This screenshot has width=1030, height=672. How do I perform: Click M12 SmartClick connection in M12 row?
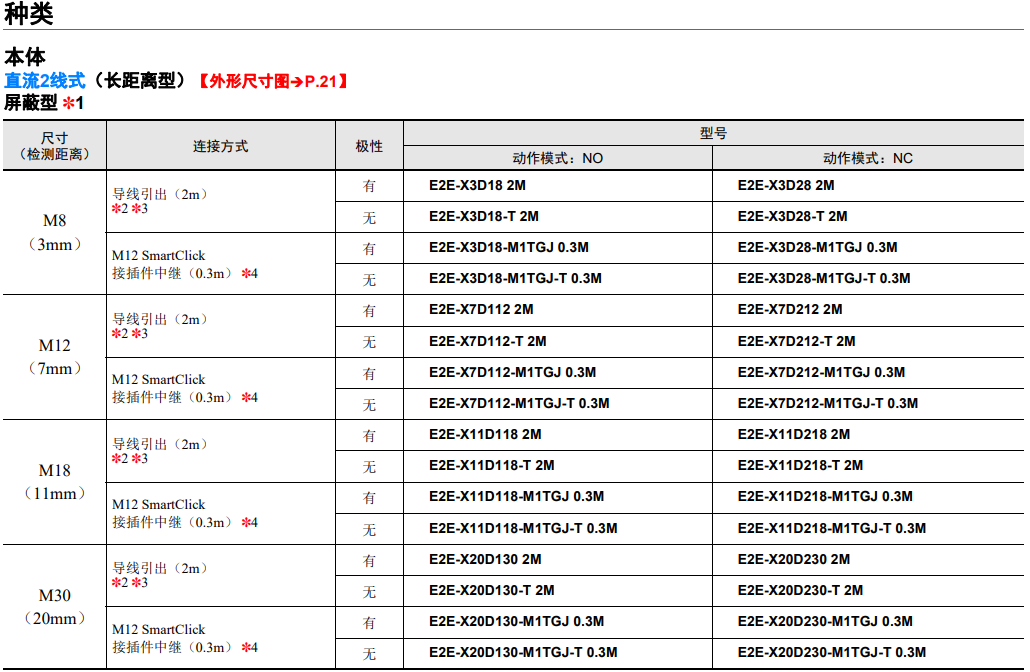coord(185,388)
